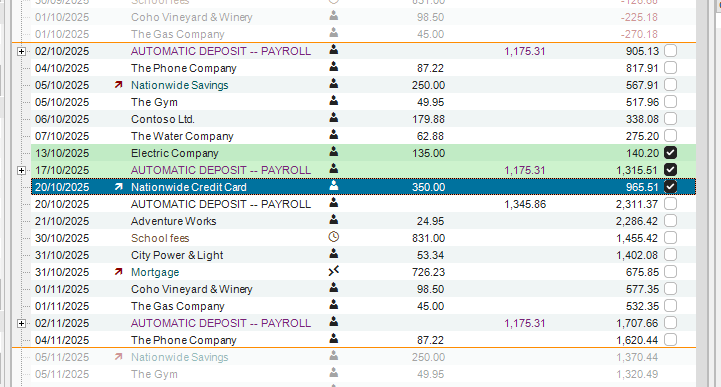Click the date 21/10/2025

(x=62, y=221)
